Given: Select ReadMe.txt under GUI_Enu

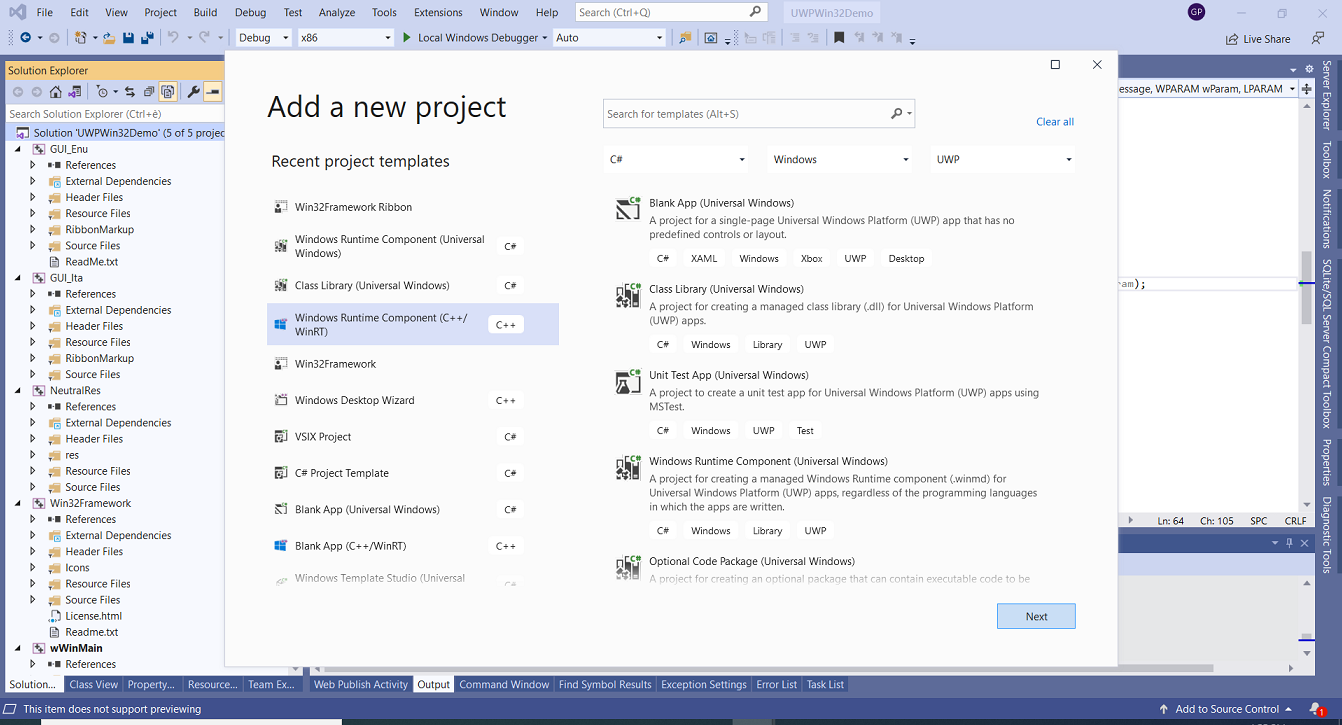Looking at the screenshot, I should 91,262.
